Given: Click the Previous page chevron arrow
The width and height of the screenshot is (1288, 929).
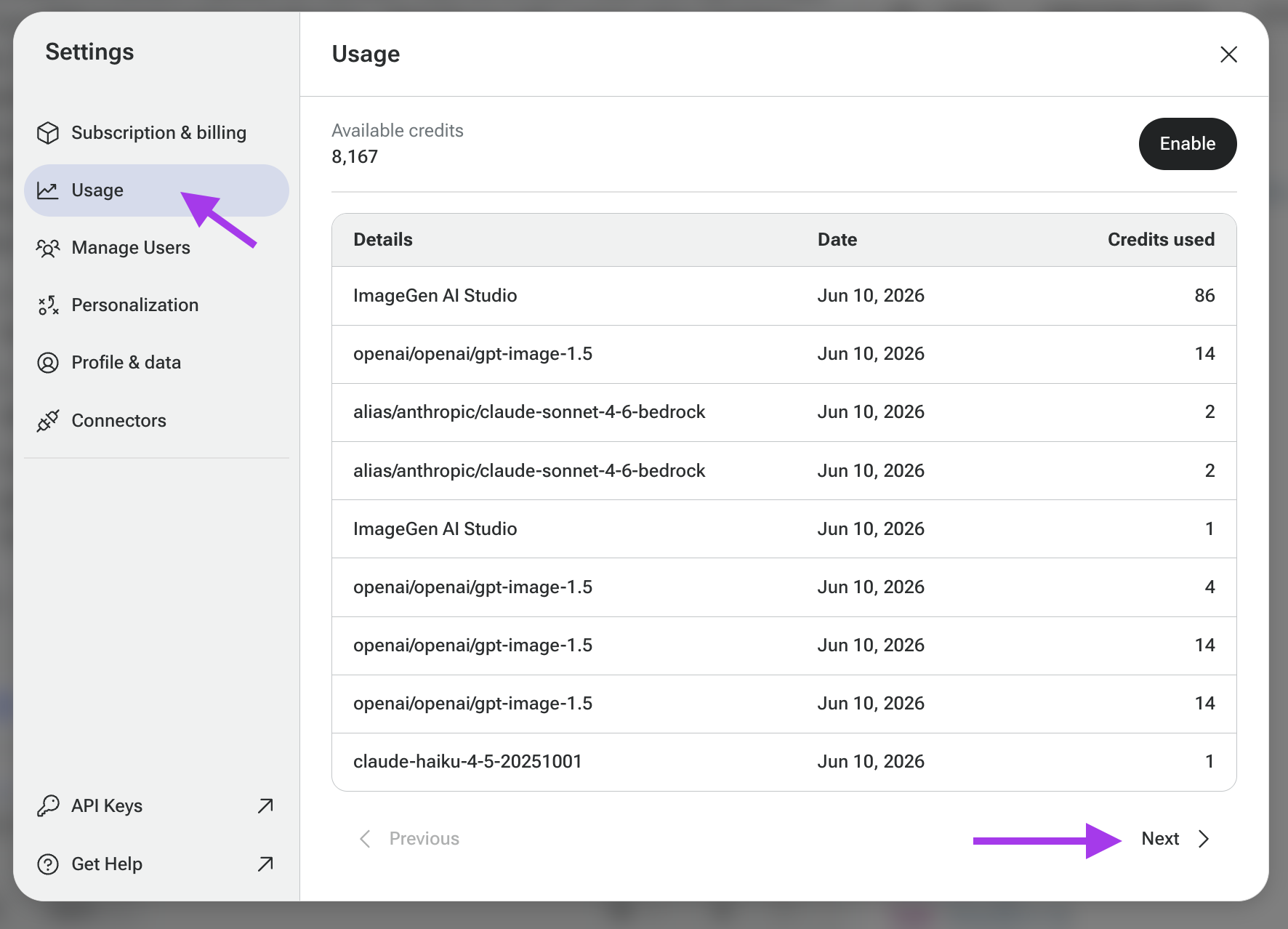Looking at the screenshot, I should pyautogui.click(x=365, y=839).
